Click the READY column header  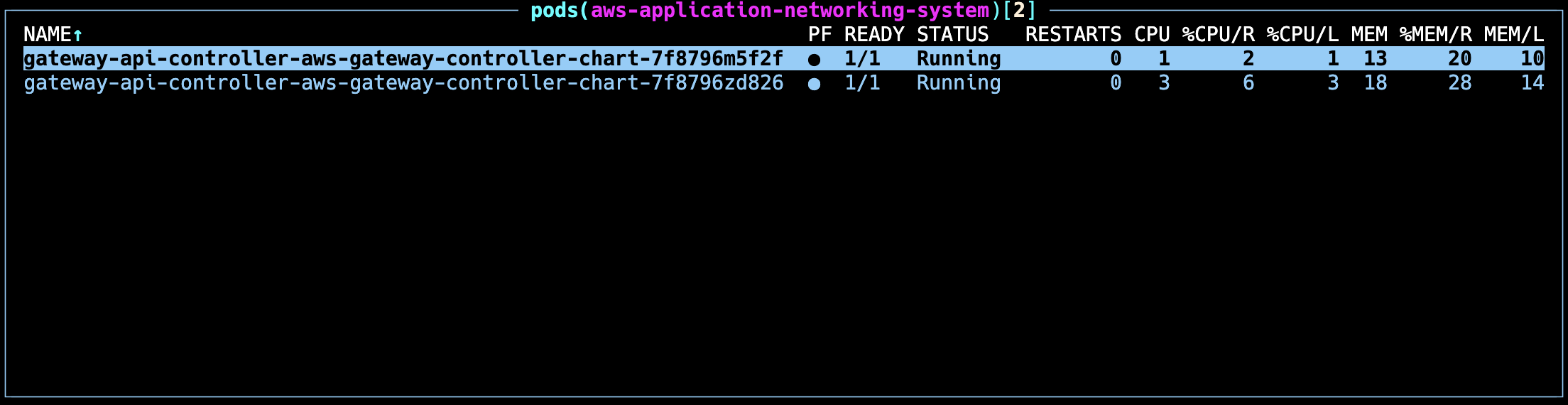pos(873,34)
